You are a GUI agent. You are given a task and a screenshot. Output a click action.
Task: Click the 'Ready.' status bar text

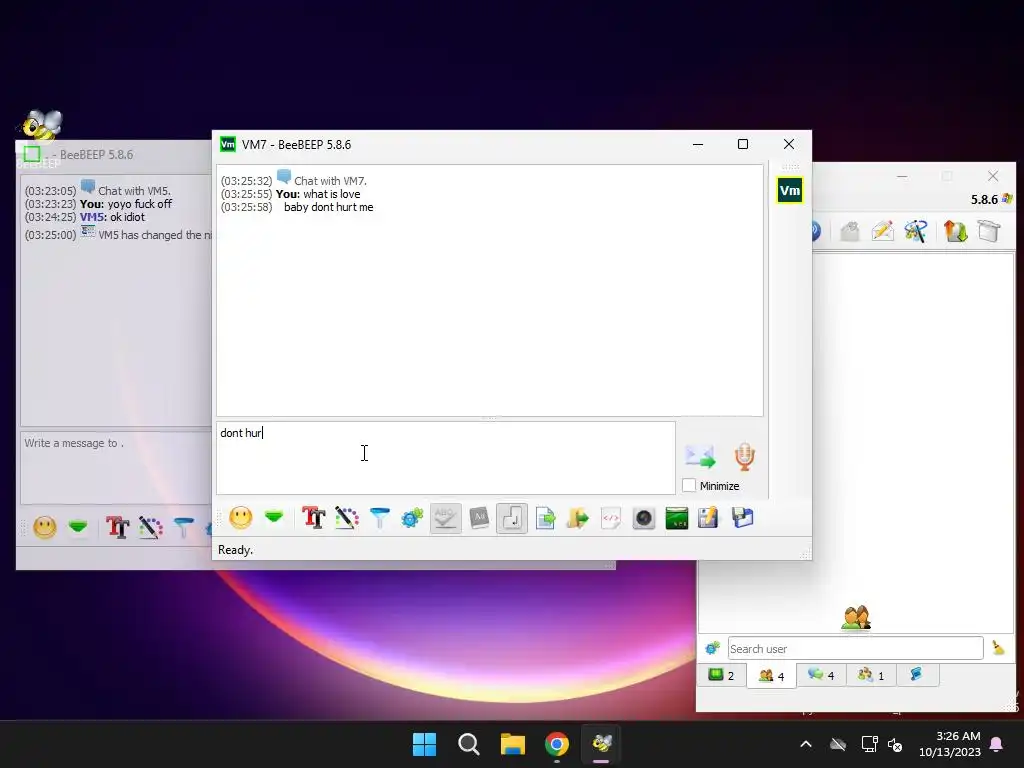[235, 550]
